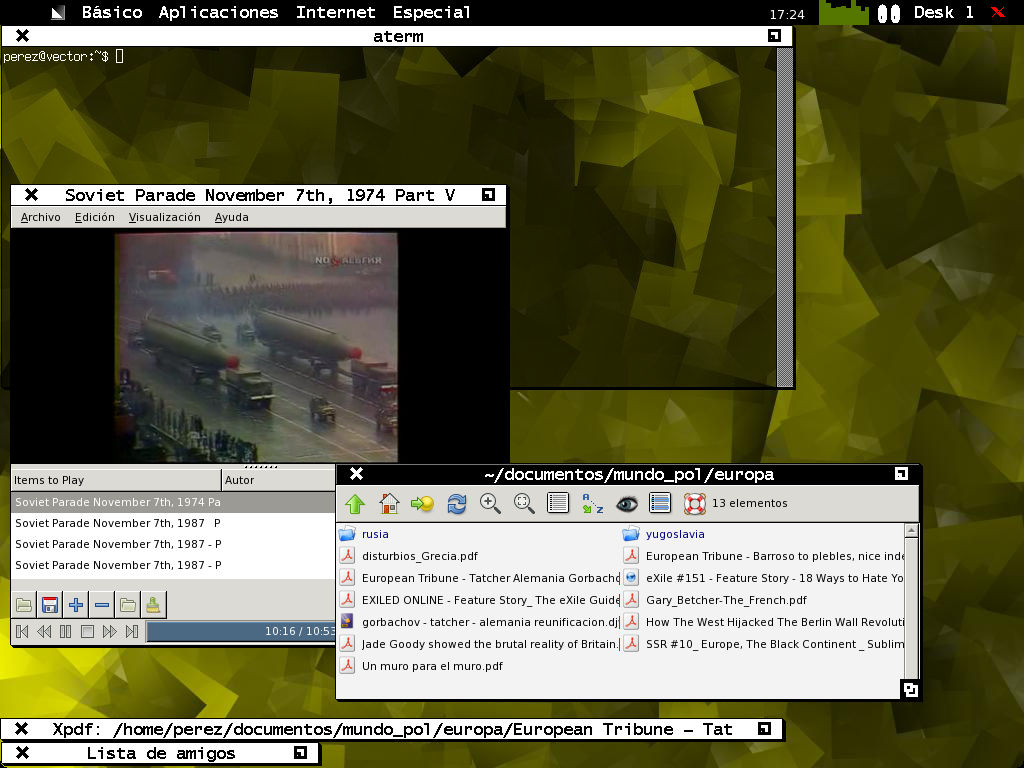Screen dimensions: 1024x768
Task: Click the green CPU load graph
Action: click(x=844, y=13)
